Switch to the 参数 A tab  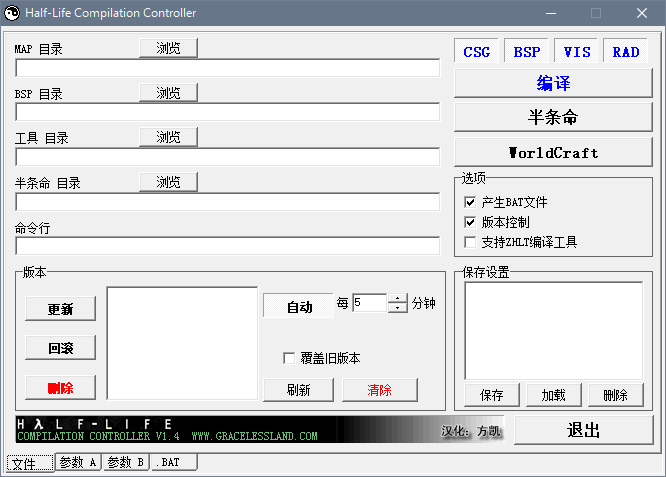78,463
